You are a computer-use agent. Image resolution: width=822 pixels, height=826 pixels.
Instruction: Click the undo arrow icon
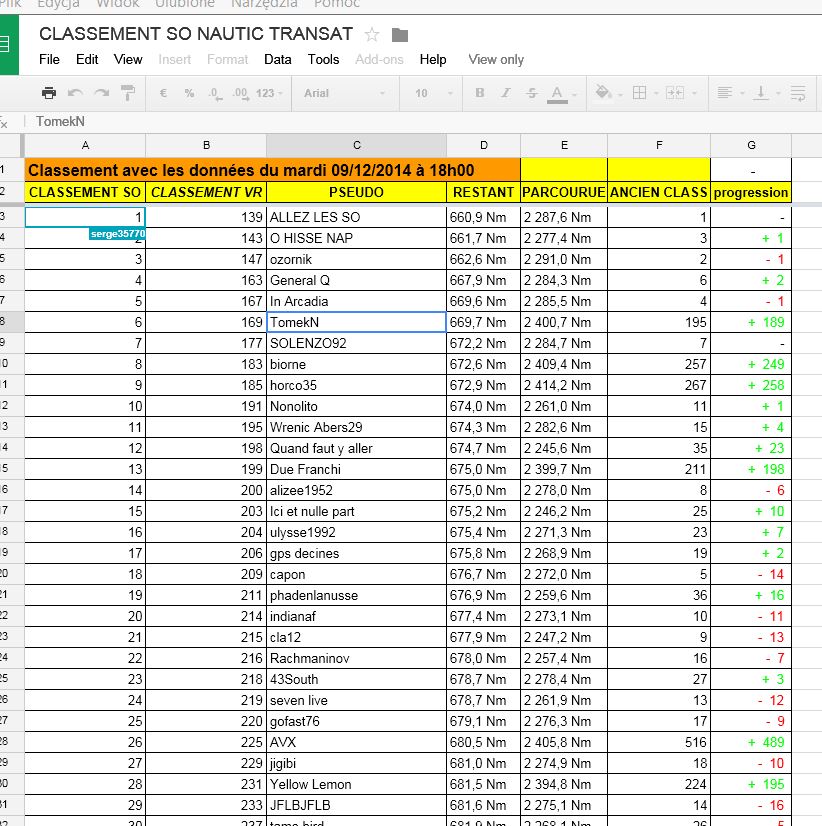[75, 93]
